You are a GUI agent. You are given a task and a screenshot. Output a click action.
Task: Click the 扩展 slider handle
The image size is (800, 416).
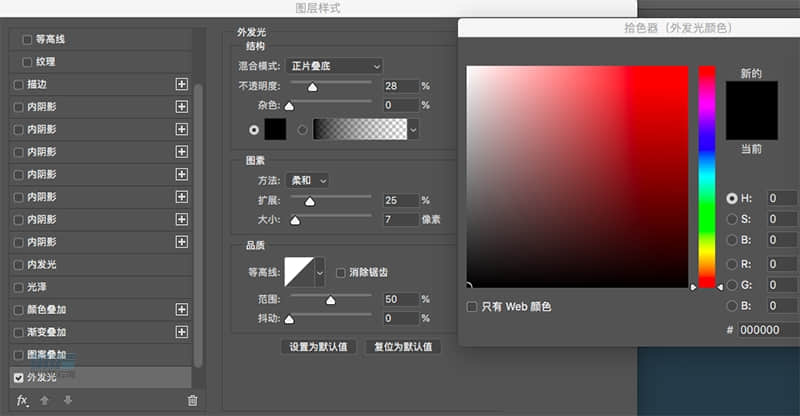(x=310, y=202)
